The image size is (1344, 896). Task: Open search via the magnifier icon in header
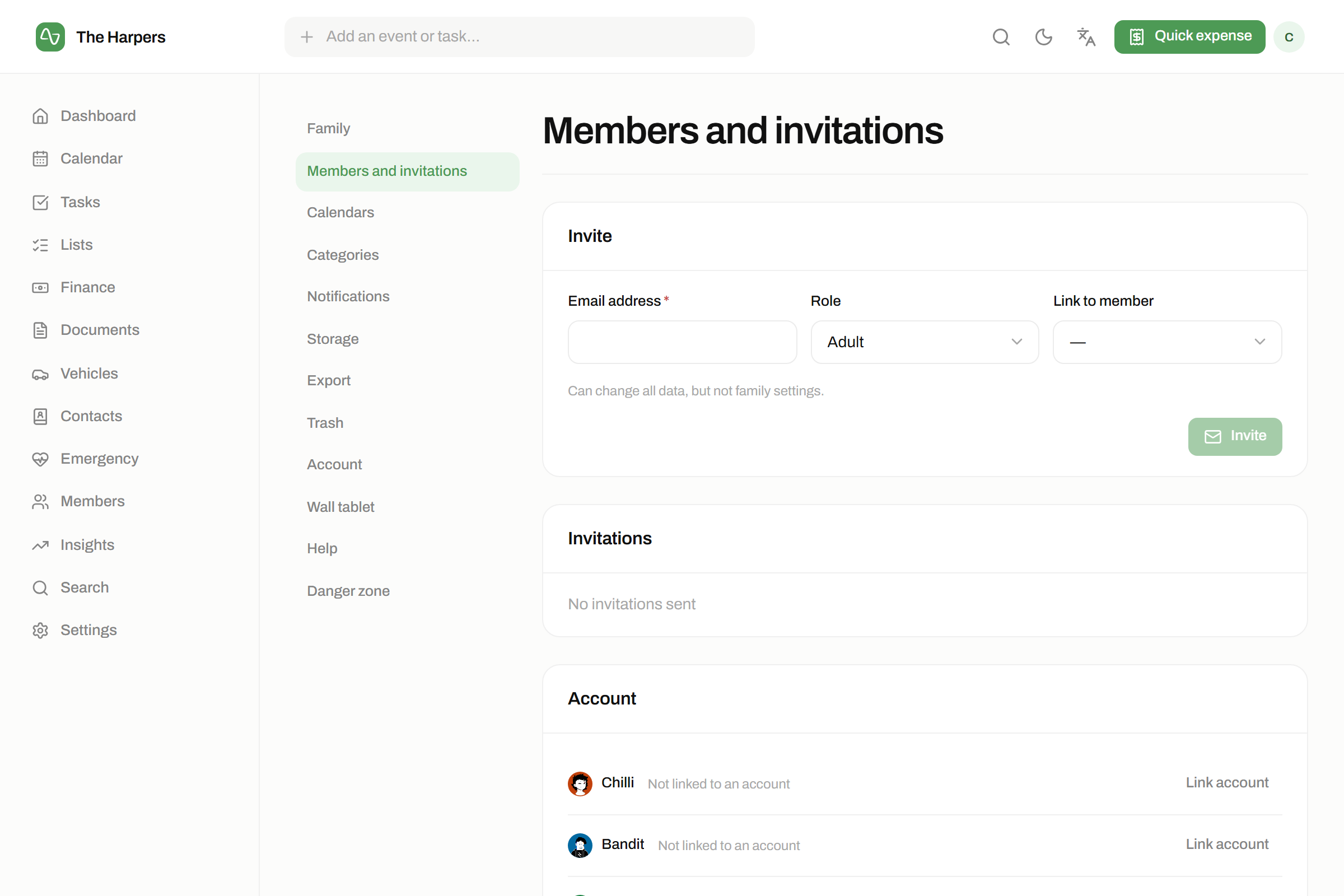click(1001, 36)
